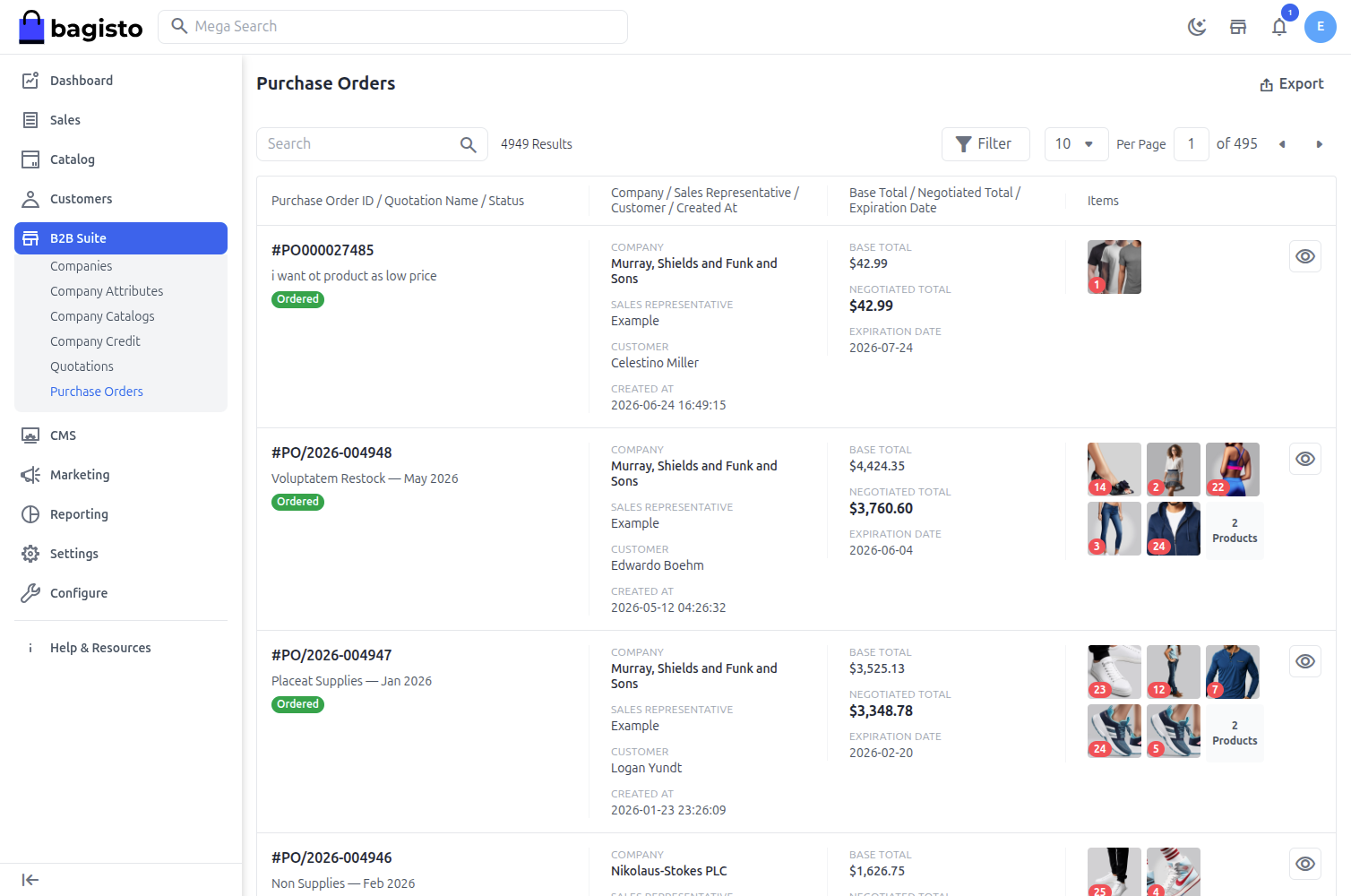Click customer name Logan Yundt
The image size is (1351, 896).
coord(647,768)
